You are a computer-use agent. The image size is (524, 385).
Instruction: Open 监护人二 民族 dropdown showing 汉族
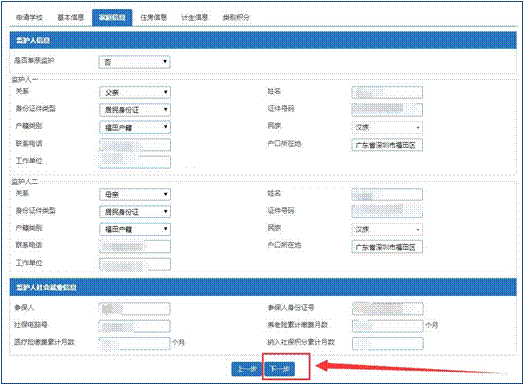pyautogui.click(x=387, y=229)
